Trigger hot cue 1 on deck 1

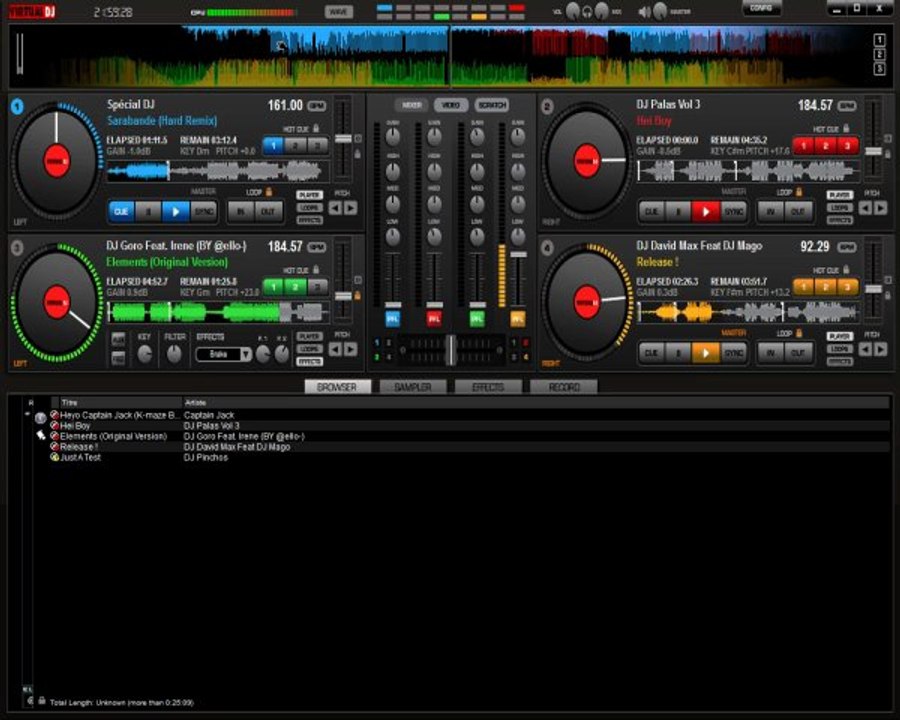coord(273,146)
